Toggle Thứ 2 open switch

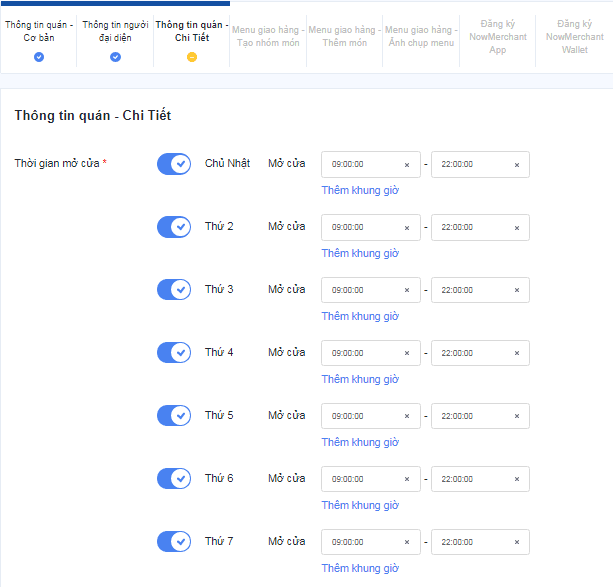pyautogui.click(x=174, y=227)
